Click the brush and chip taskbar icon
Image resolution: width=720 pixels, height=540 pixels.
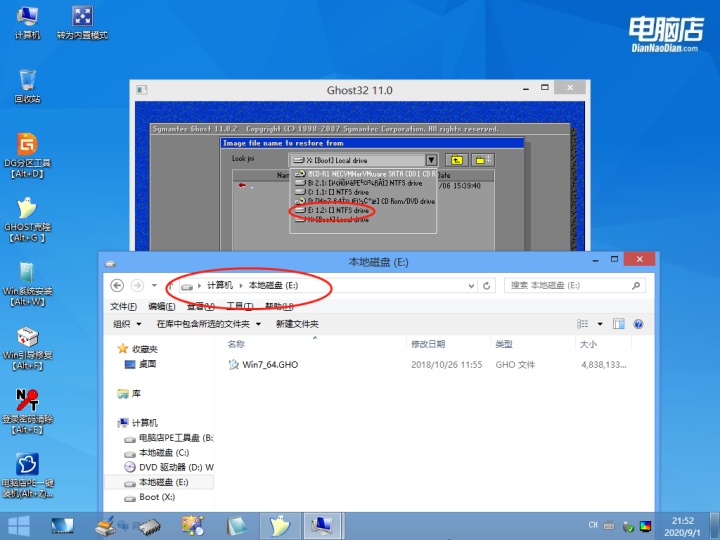click(107, 526)
